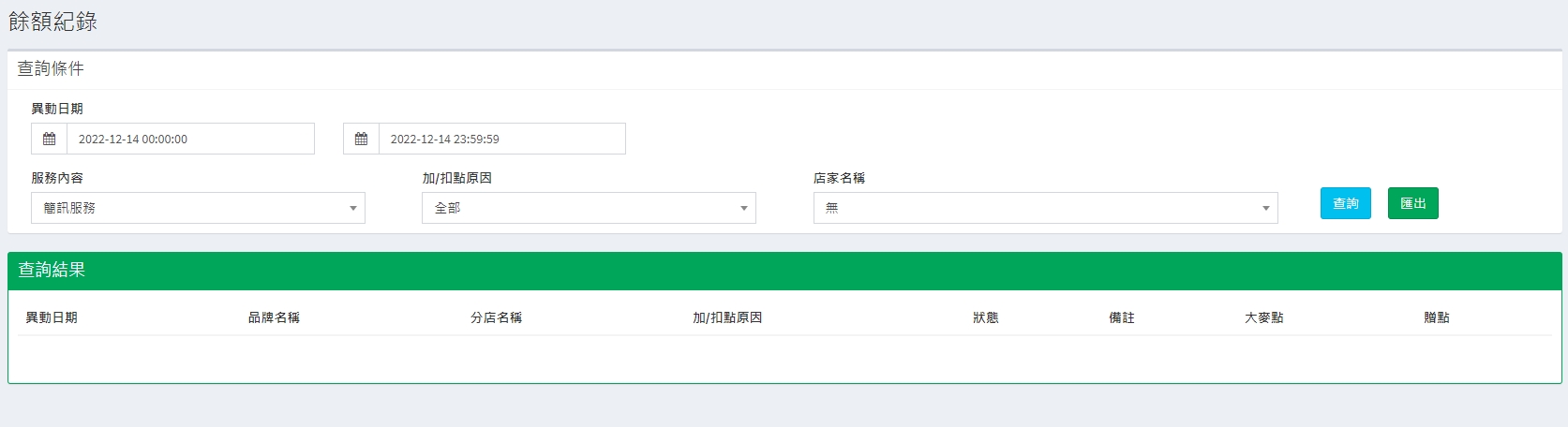Click the 加/扣點原因 table column header

pyautogui.click(x=727, y=317)
